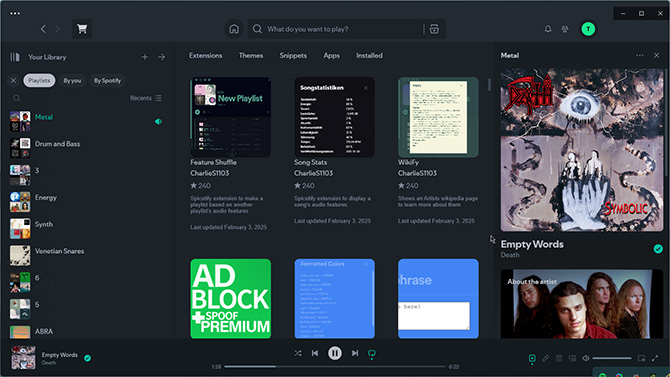The width and height of the screenshot is (670, 377).
Task: Clear library filters with X
Action: [x=13, y=80]
